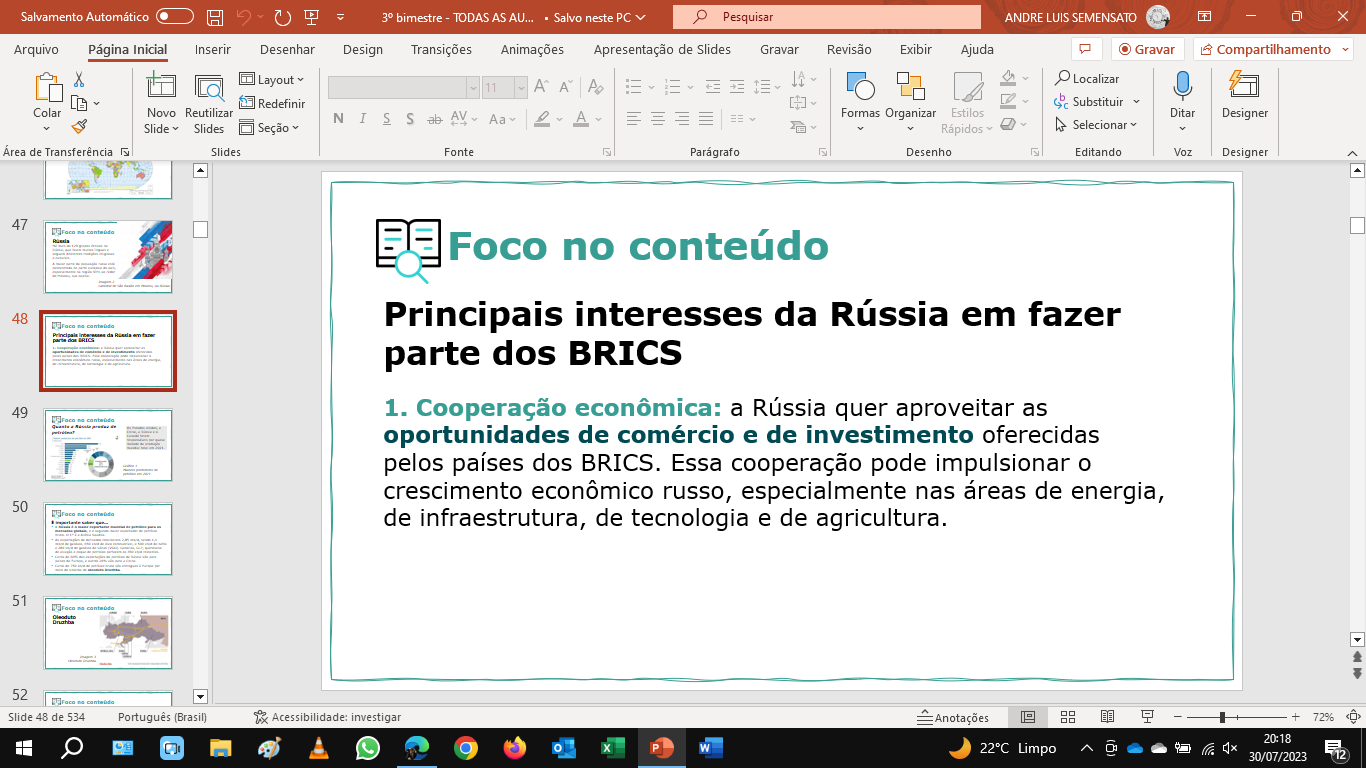Click the Cut scissors icon
The width and height of the screenshot is (1366, 768).
point(79,80)
